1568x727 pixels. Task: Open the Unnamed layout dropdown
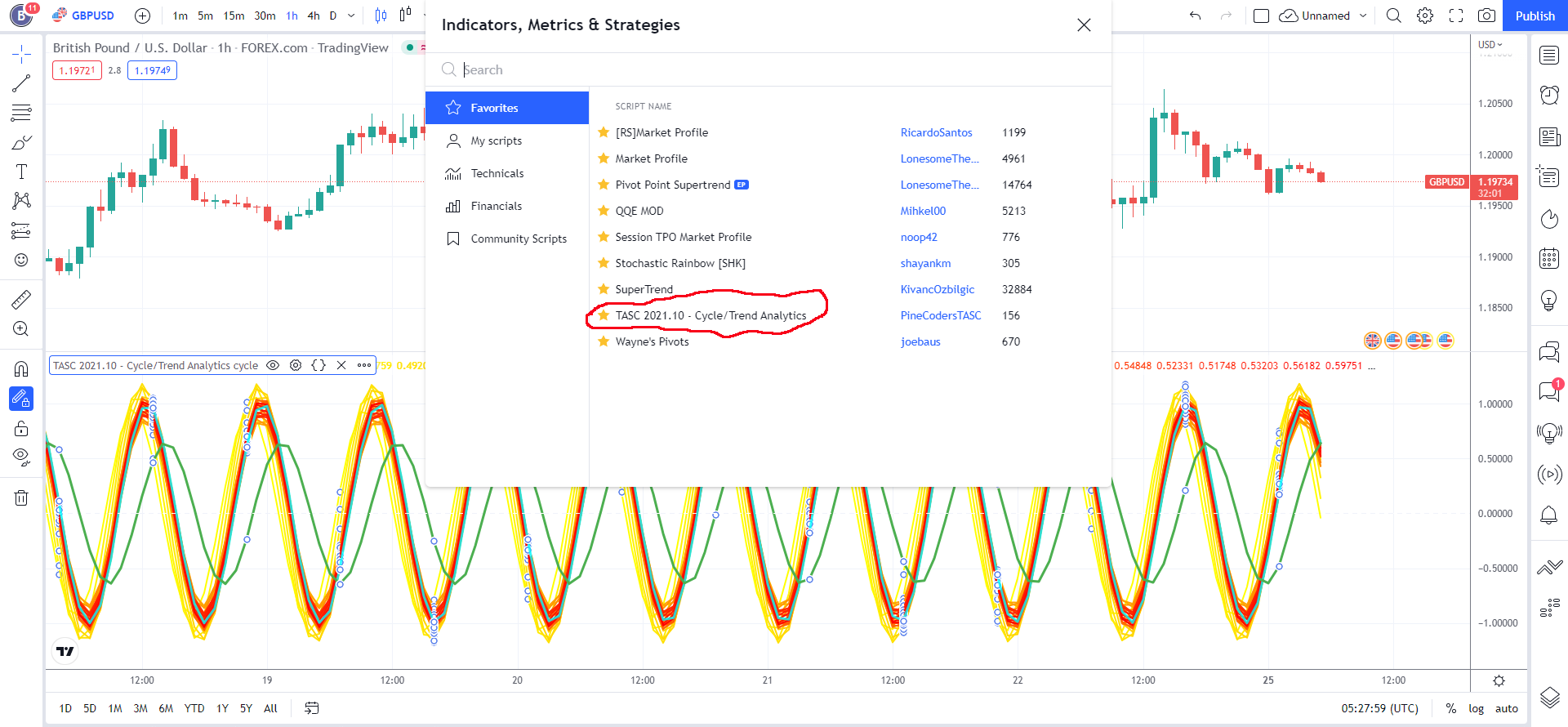tap(1363, 16)
